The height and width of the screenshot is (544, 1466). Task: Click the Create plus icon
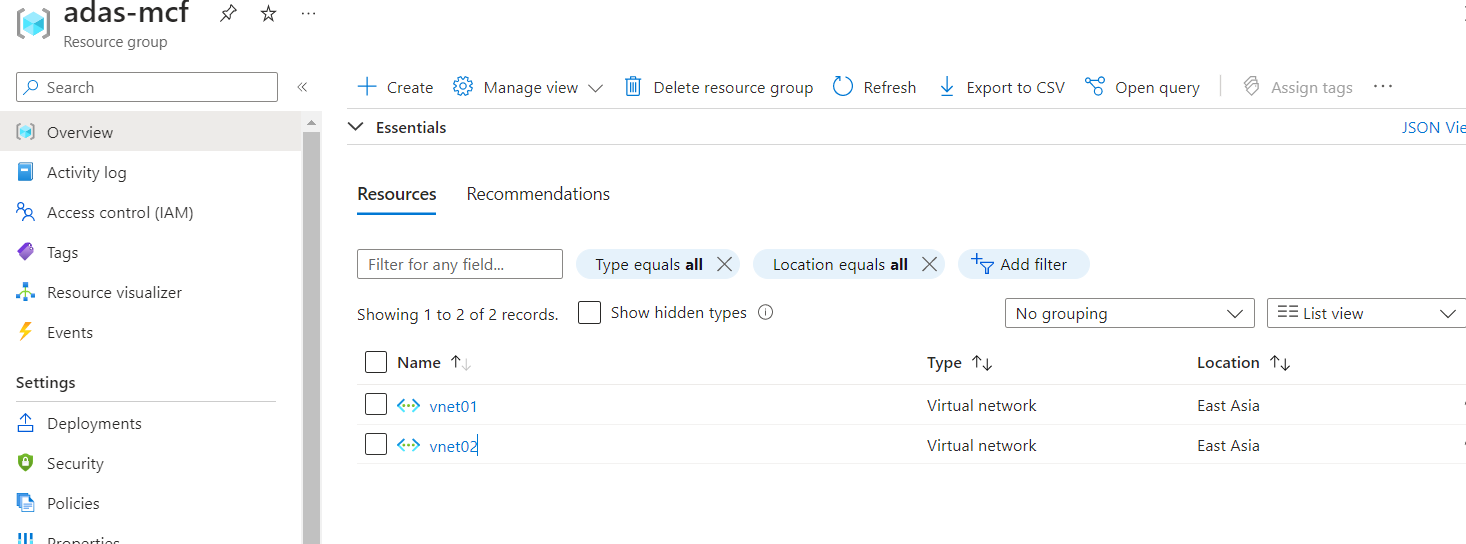tap(367, 87)
